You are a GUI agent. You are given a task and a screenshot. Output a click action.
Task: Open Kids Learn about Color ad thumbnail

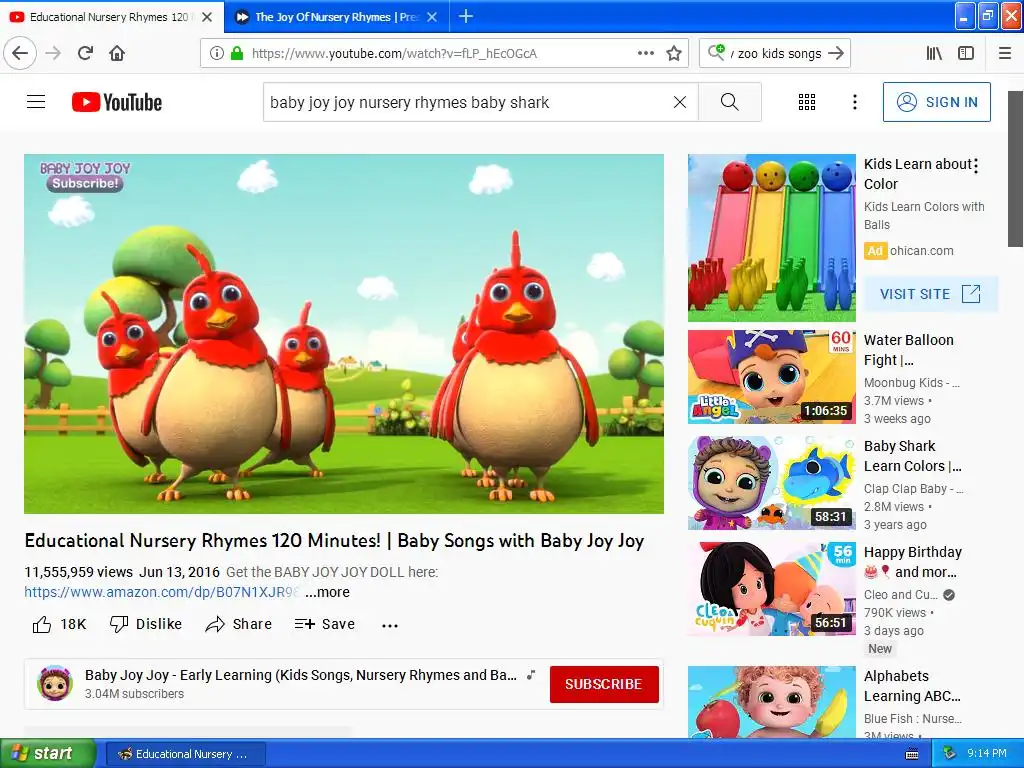click(x=771, y=238)
